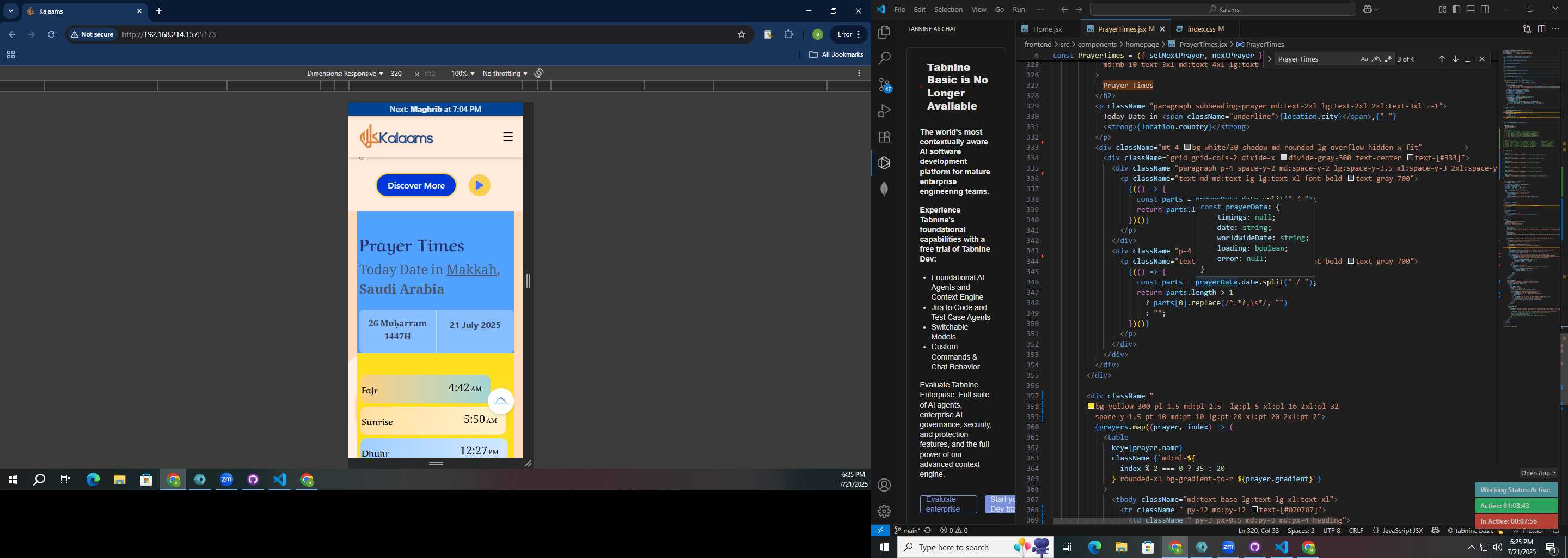Click Discover More button on page
This screenshot has width=1568, height=558.
(416, 186)
